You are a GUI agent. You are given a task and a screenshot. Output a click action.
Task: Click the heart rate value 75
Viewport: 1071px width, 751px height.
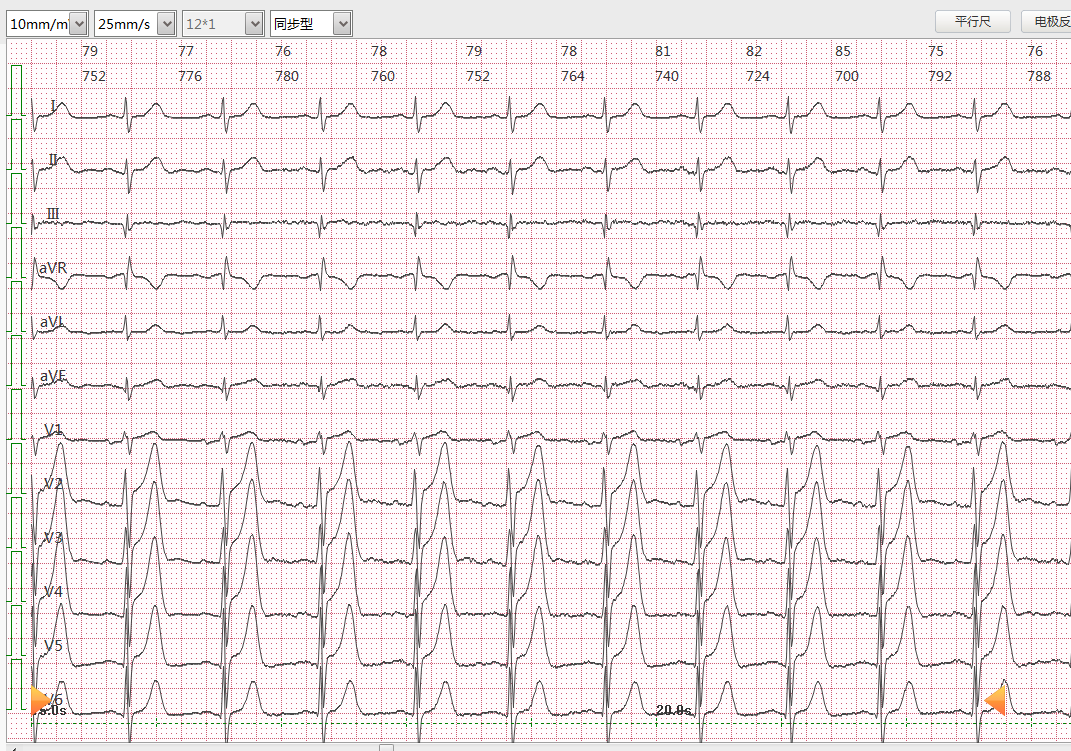936,51
